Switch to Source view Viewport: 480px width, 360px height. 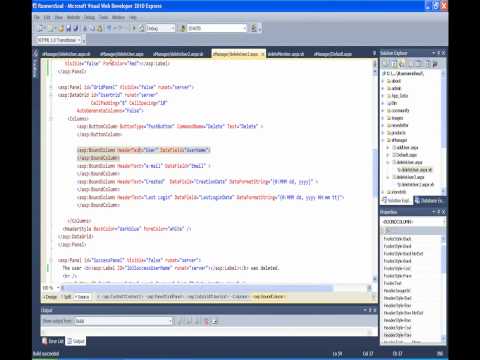click(x=82, y=297)
